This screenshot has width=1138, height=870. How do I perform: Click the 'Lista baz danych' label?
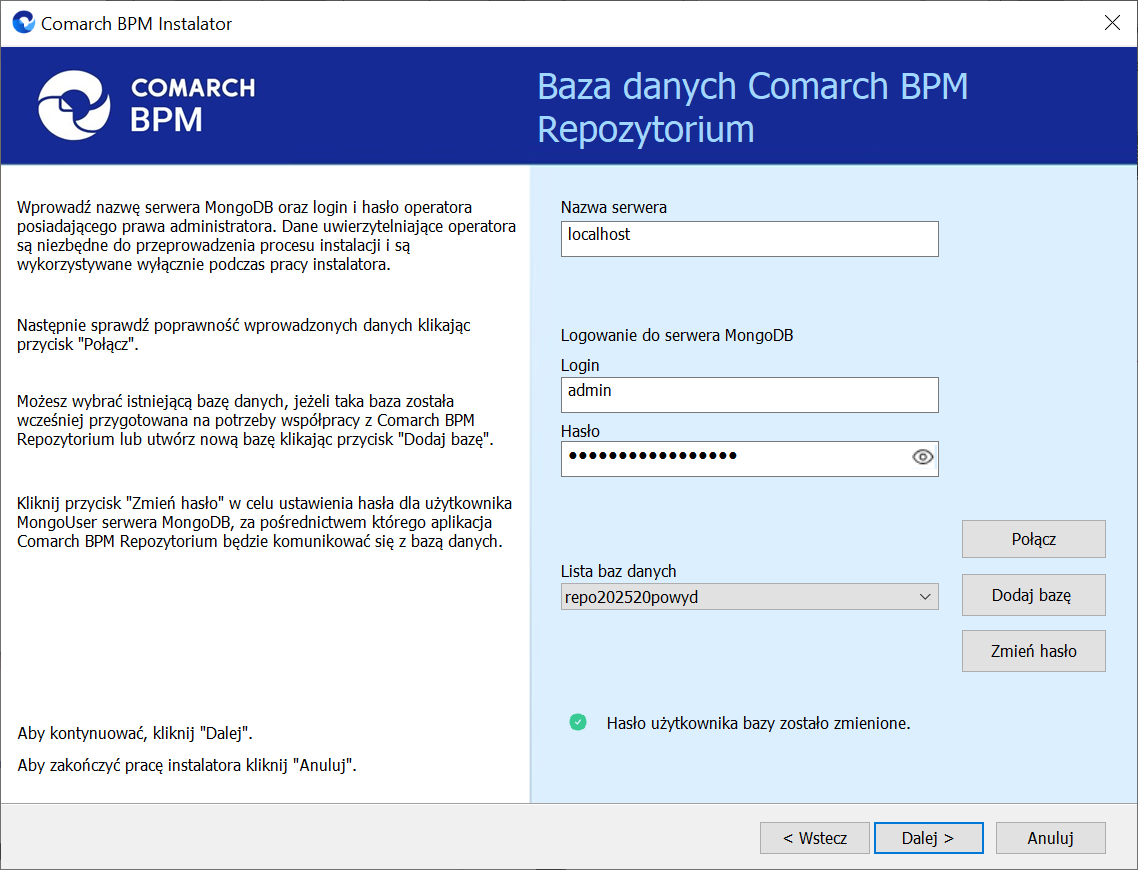click(618, 571)
